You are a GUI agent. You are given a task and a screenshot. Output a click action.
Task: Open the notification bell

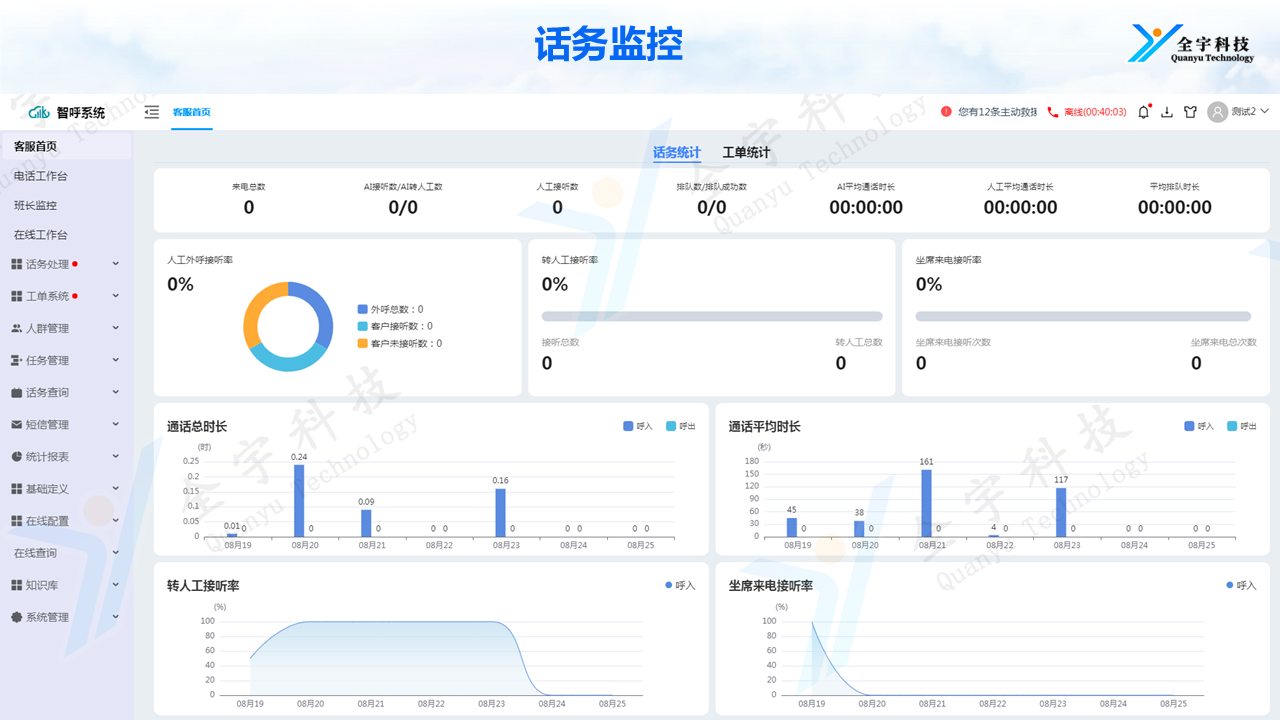(1144, 112)
